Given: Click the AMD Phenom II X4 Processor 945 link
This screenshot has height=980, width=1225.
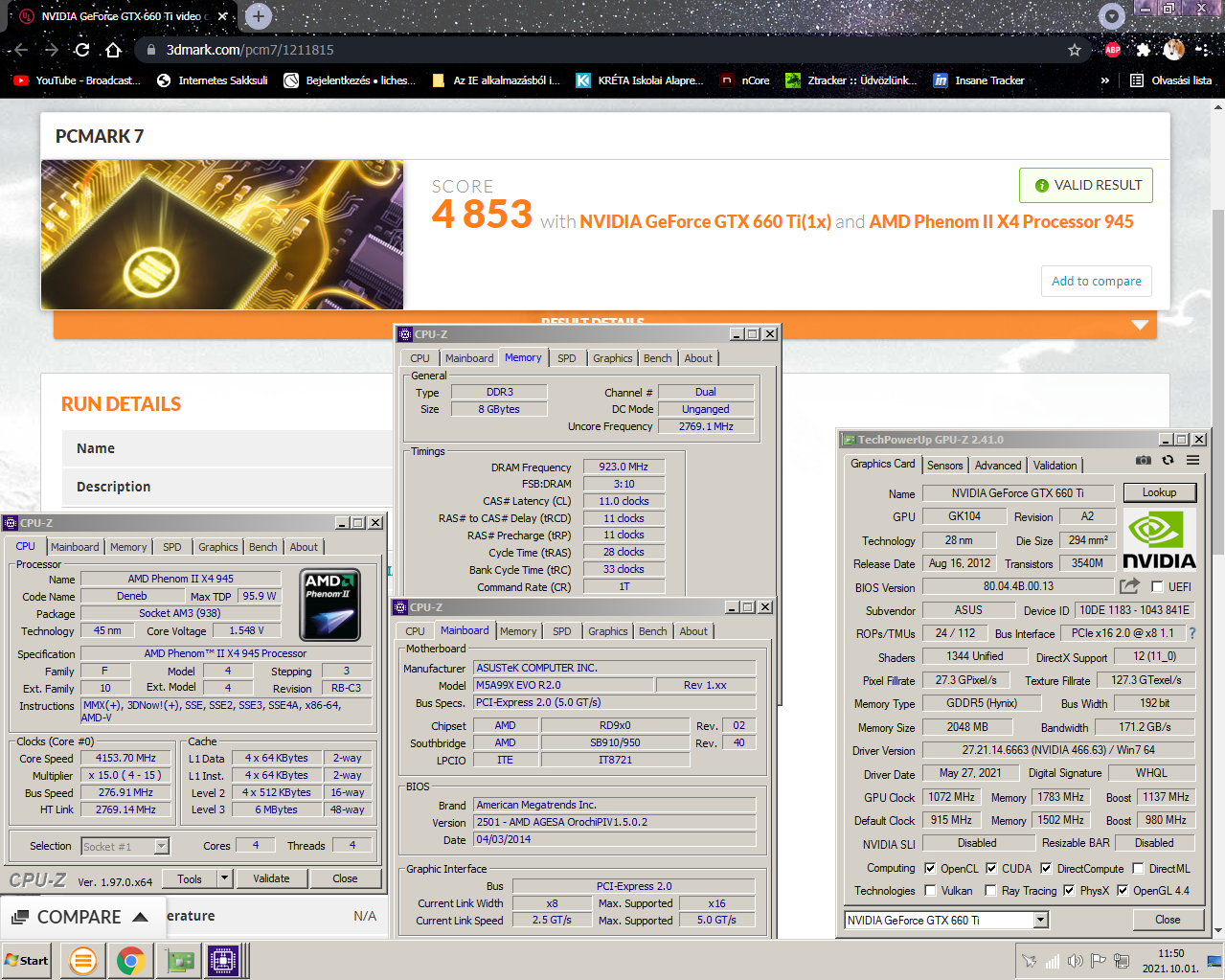Looking at the screenshot, I should tap(1001, 221).
